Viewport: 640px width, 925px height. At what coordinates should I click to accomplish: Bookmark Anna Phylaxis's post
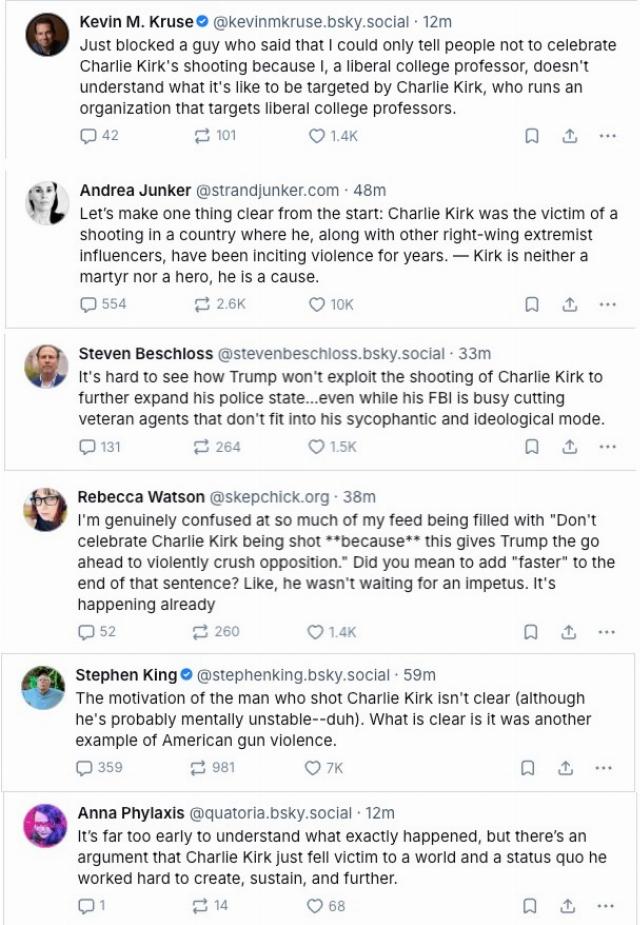pyautogui.click(x=530, y=906)
